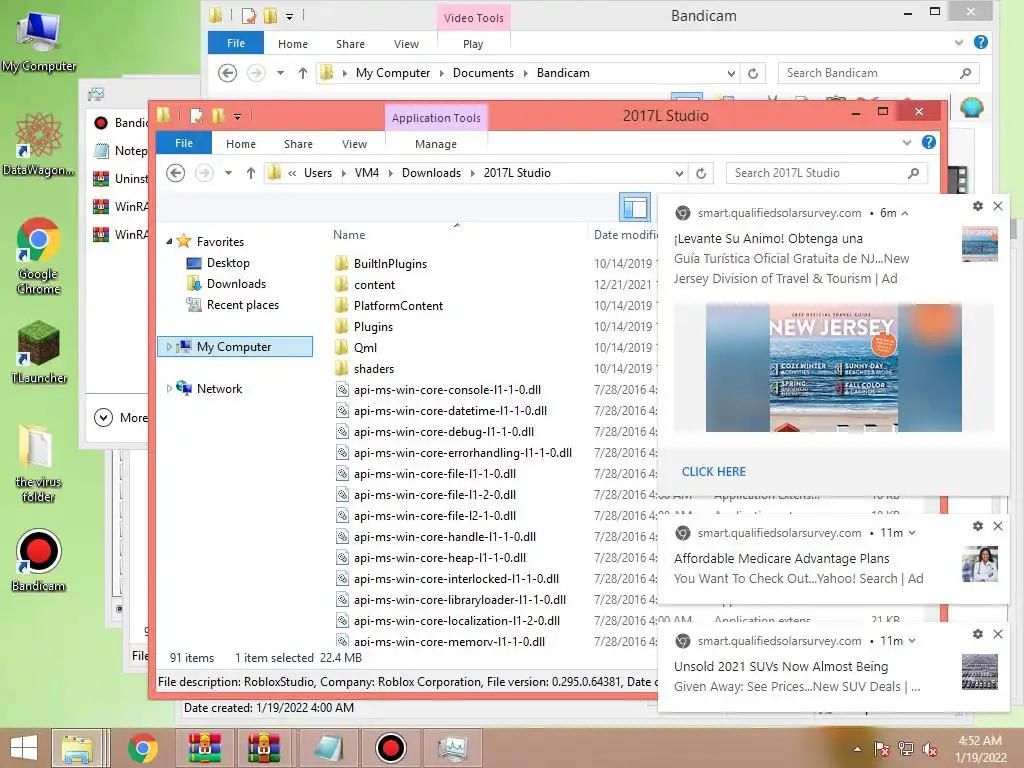The image size is (1024, 768).
Task: Open DataWagon desktop shortcut
Action: [x=39, y=144]
